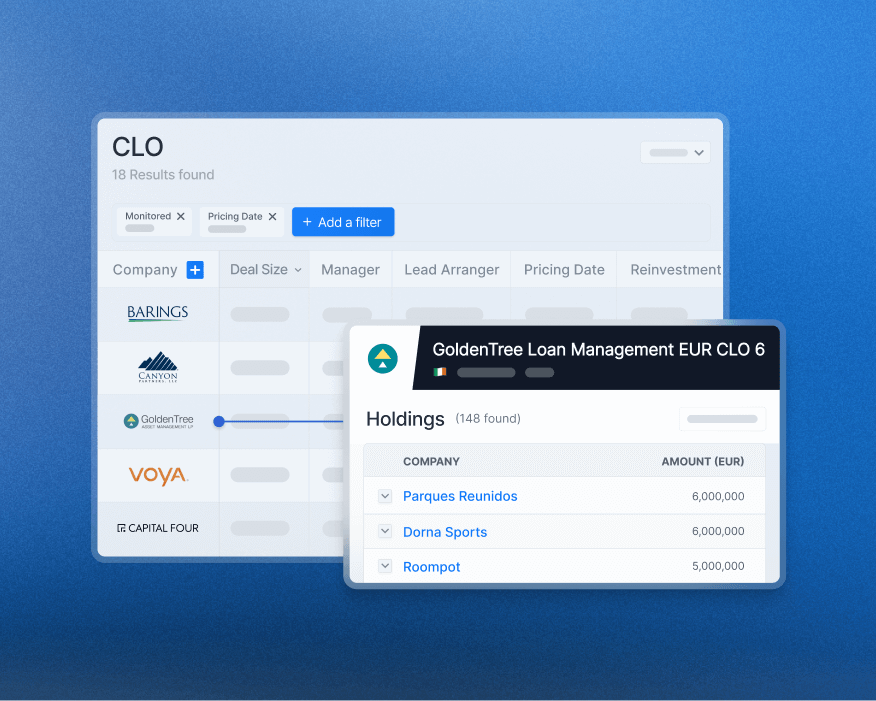Select the Capital Four logo
Image resolution: width=876 pixels, height=701 pixels.
(x=157, y=528)
